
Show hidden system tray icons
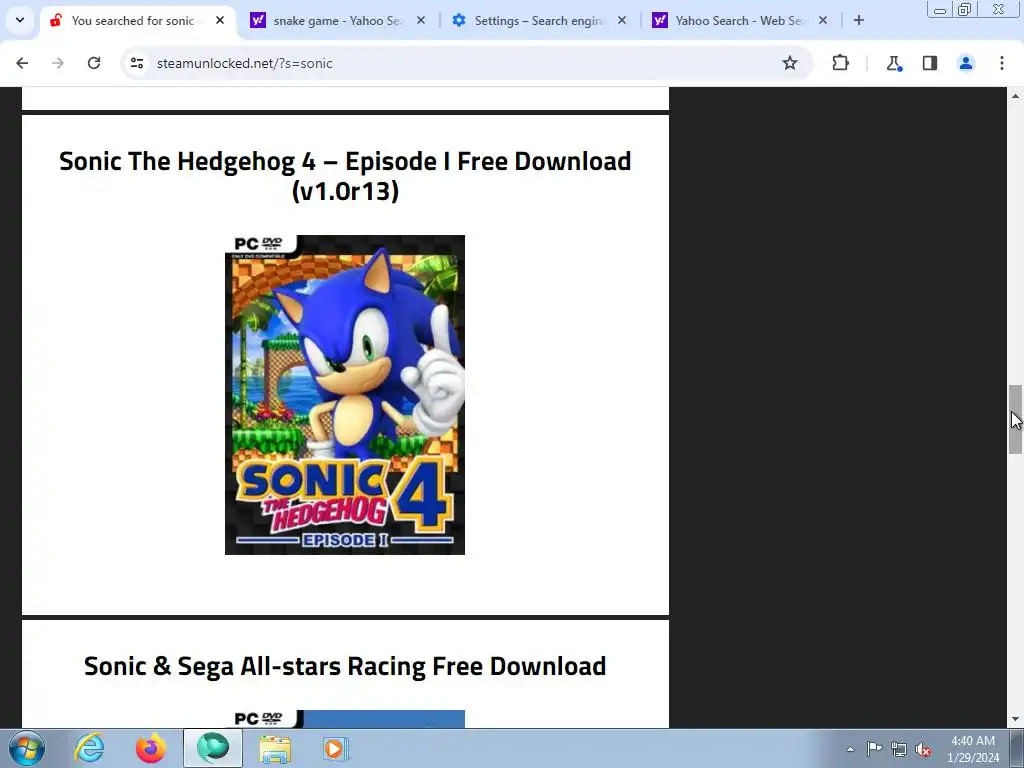(850, 749)
